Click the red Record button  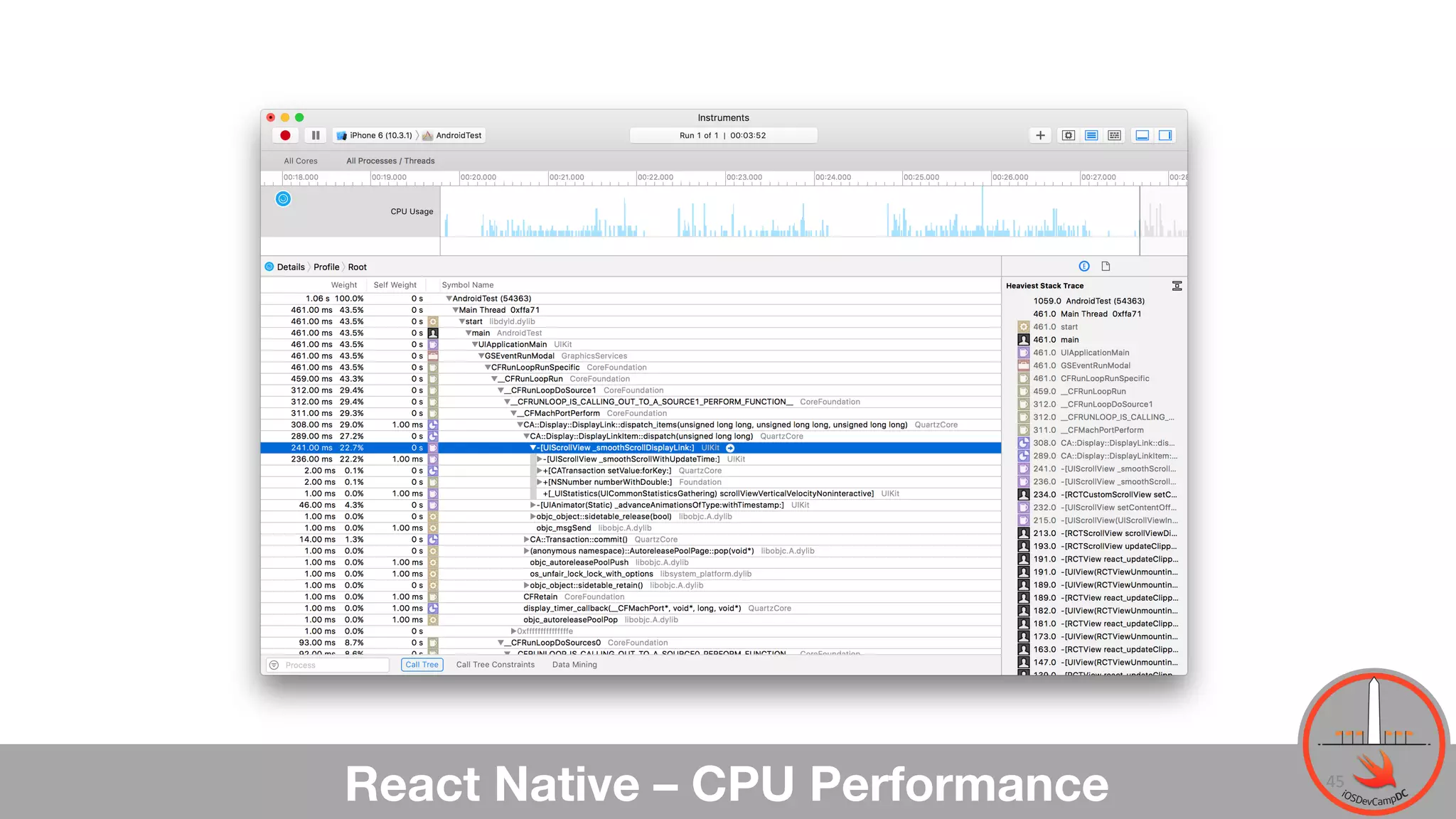[x=285, y=136]
